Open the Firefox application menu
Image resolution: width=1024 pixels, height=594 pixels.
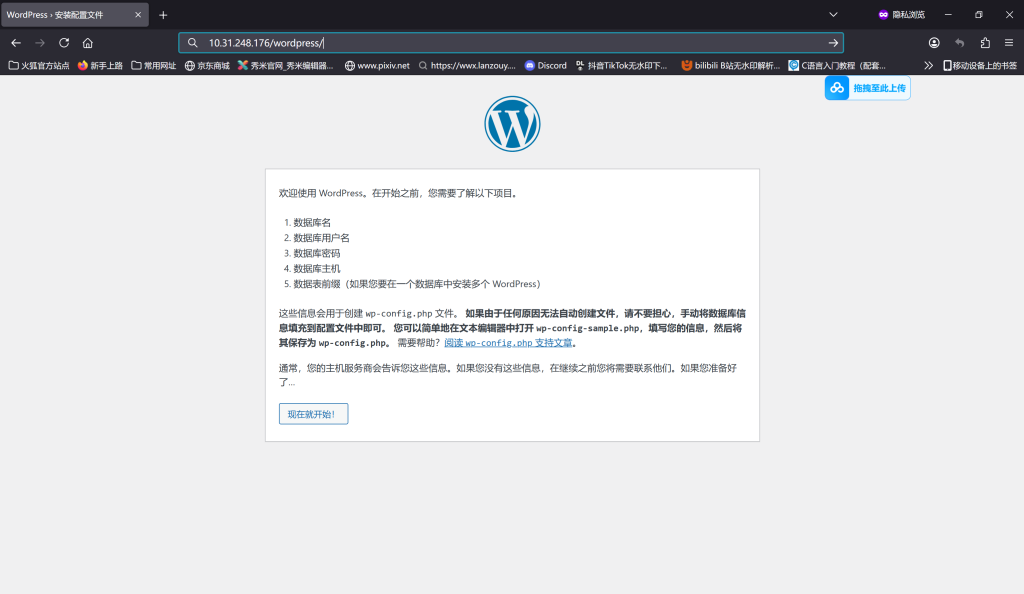click(1009, 43)
